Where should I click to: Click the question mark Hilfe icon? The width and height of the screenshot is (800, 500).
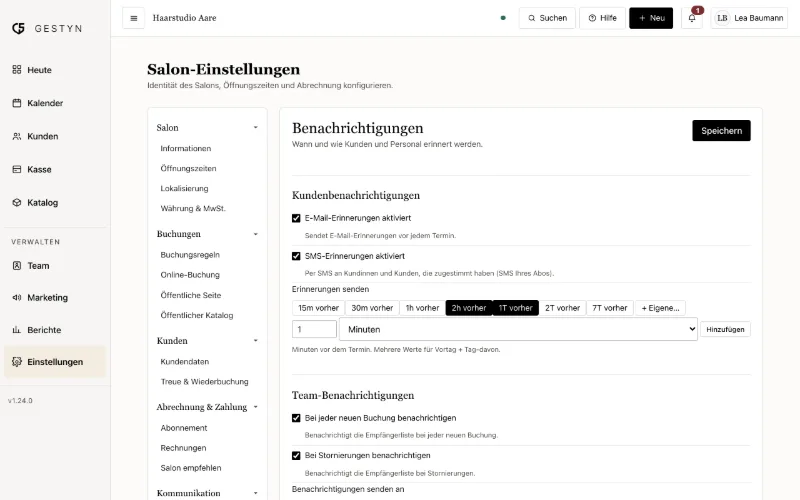[592, 18]
